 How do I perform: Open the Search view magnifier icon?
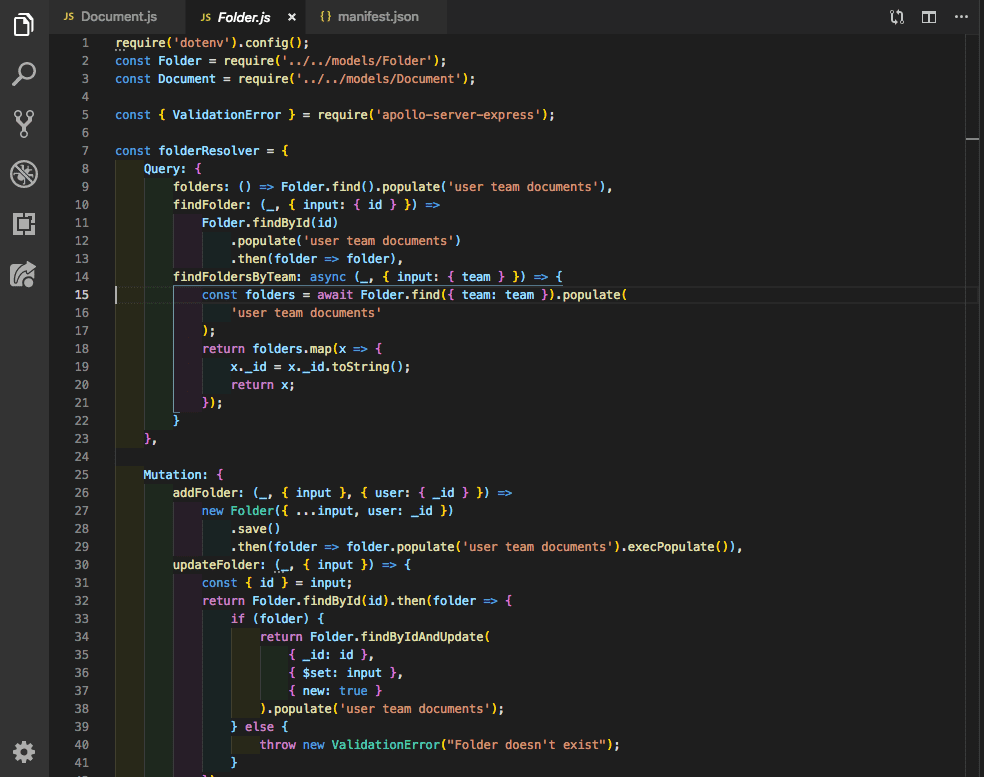coord(24,74)
